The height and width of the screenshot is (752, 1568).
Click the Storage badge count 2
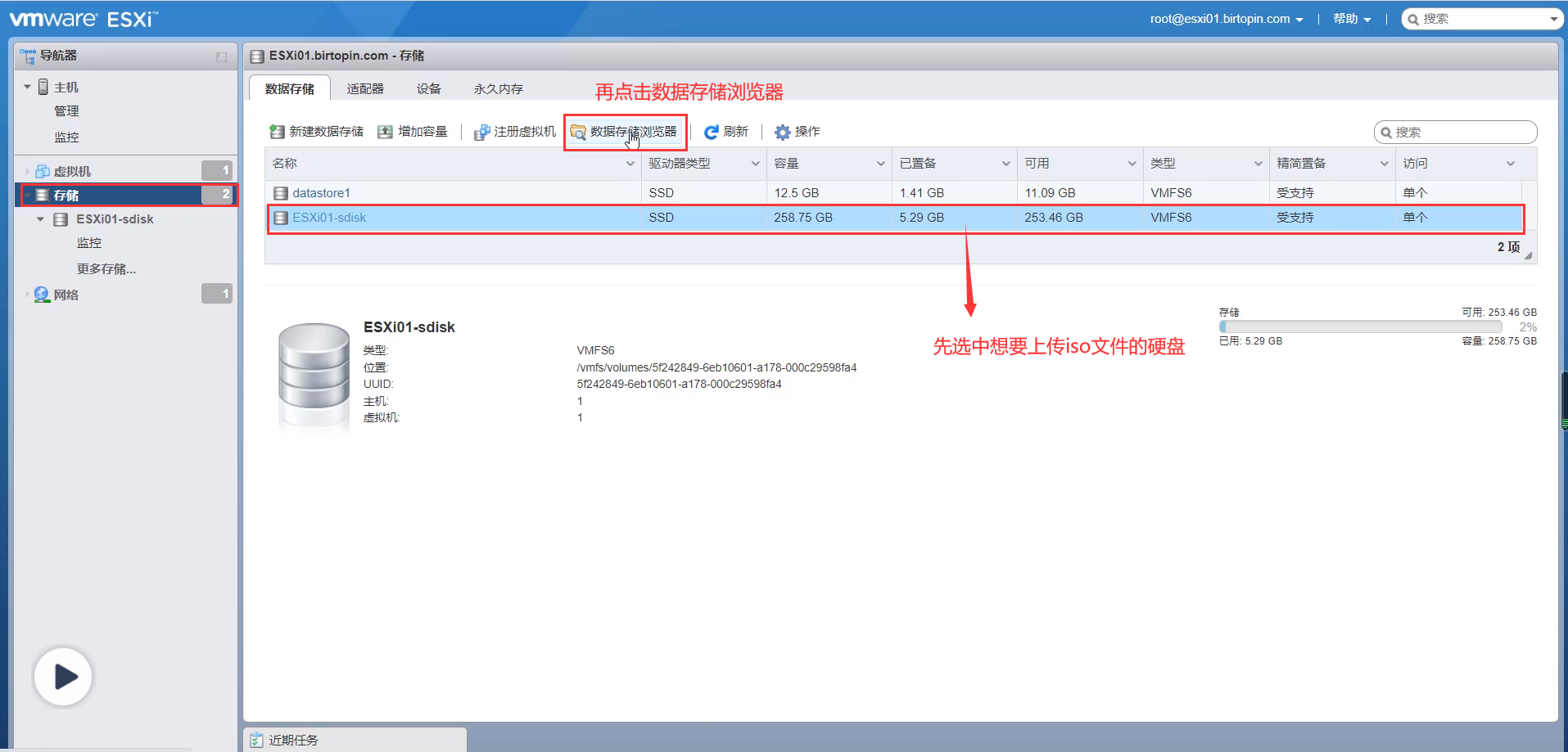217,195
